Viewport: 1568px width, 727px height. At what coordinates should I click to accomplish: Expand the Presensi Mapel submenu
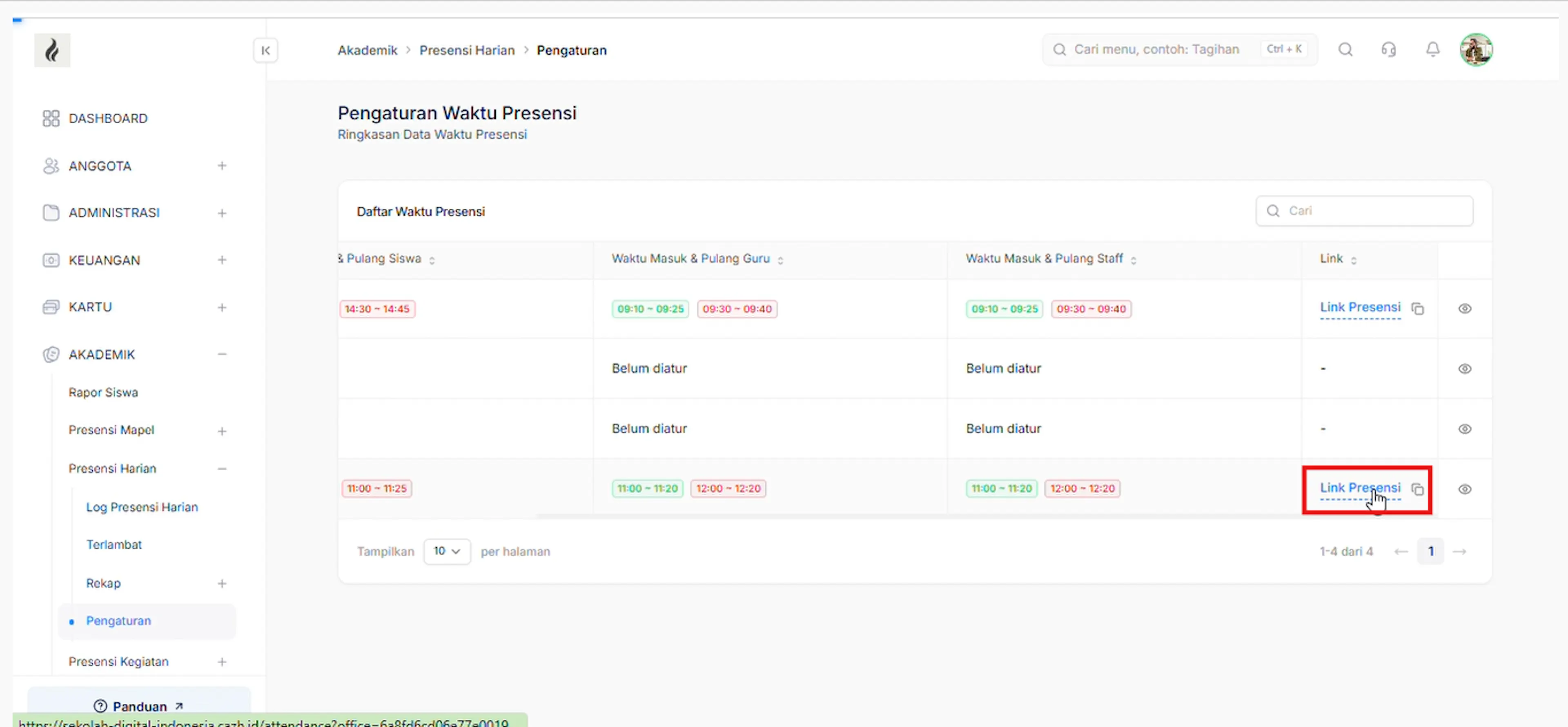[222, 431]
